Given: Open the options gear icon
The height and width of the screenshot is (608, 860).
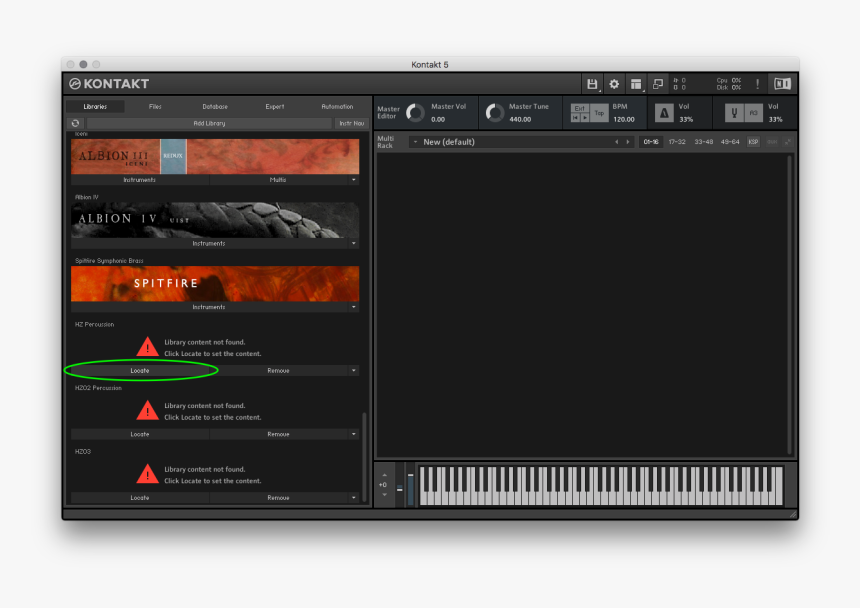Looking at the screenshot, I should (x=614, y=84).
